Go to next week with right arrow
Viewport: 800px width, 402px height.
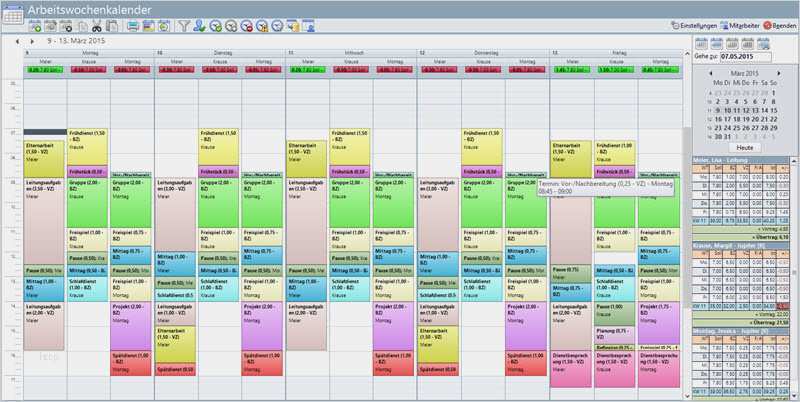pyautogui.click(x=32, y=41)
